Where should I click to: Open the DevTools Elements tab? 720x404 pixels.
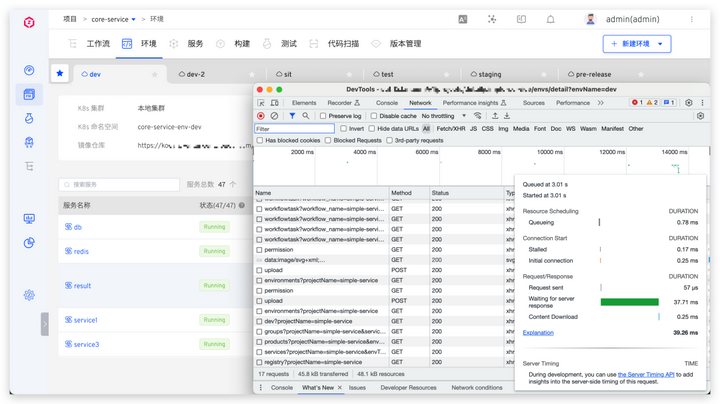point(304,103)
